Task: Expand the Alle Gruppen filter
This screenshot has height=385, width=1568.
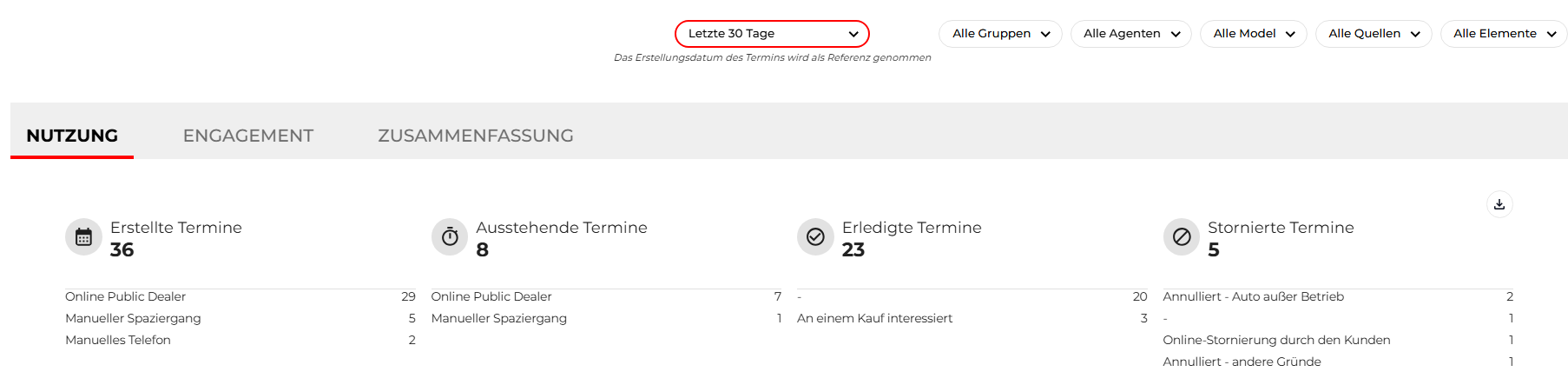Action: tap(1000, 34)
